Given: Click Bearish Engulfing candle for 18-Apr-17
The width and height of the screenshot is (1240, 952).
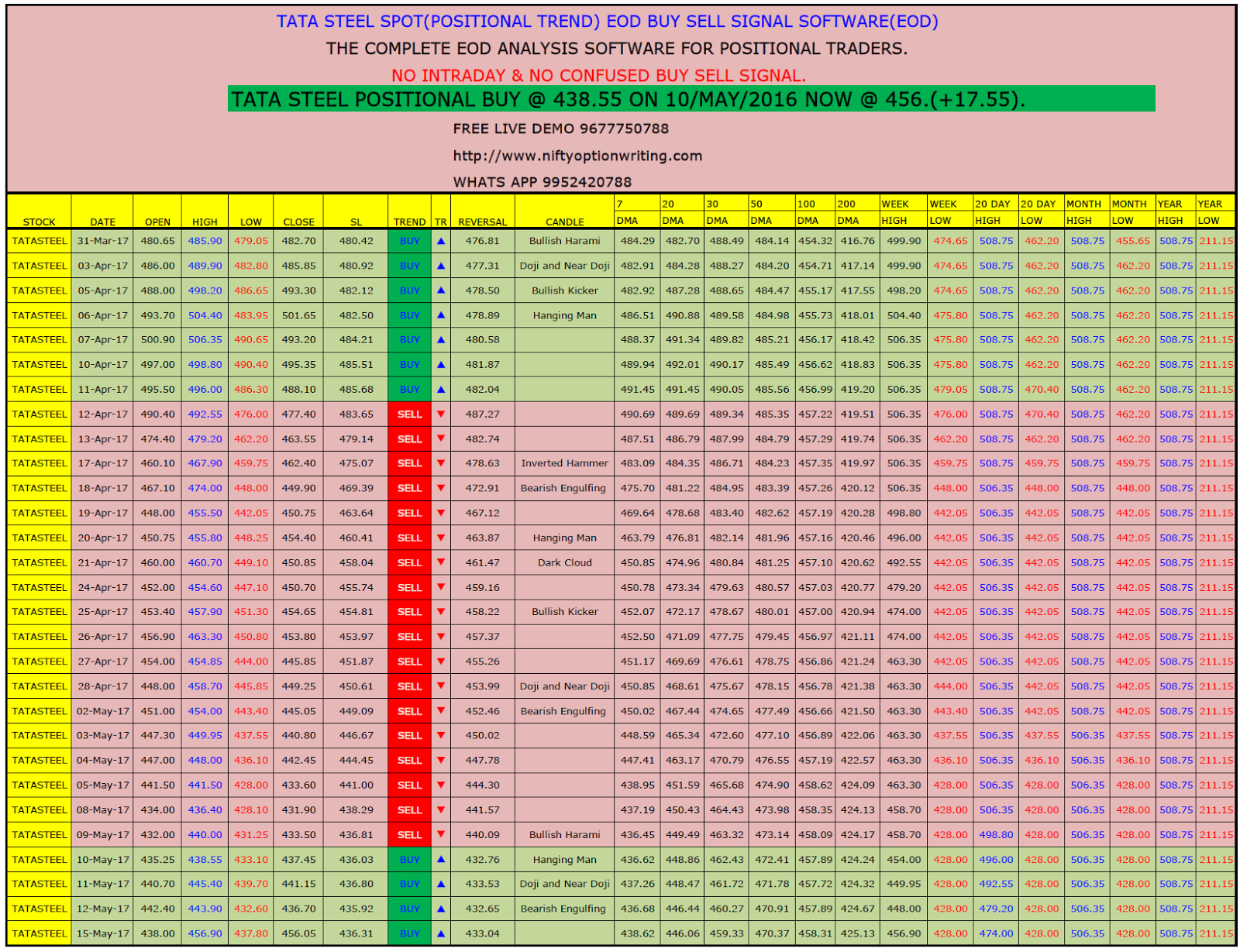Looking at the screenshot, I should click(563, 488).
